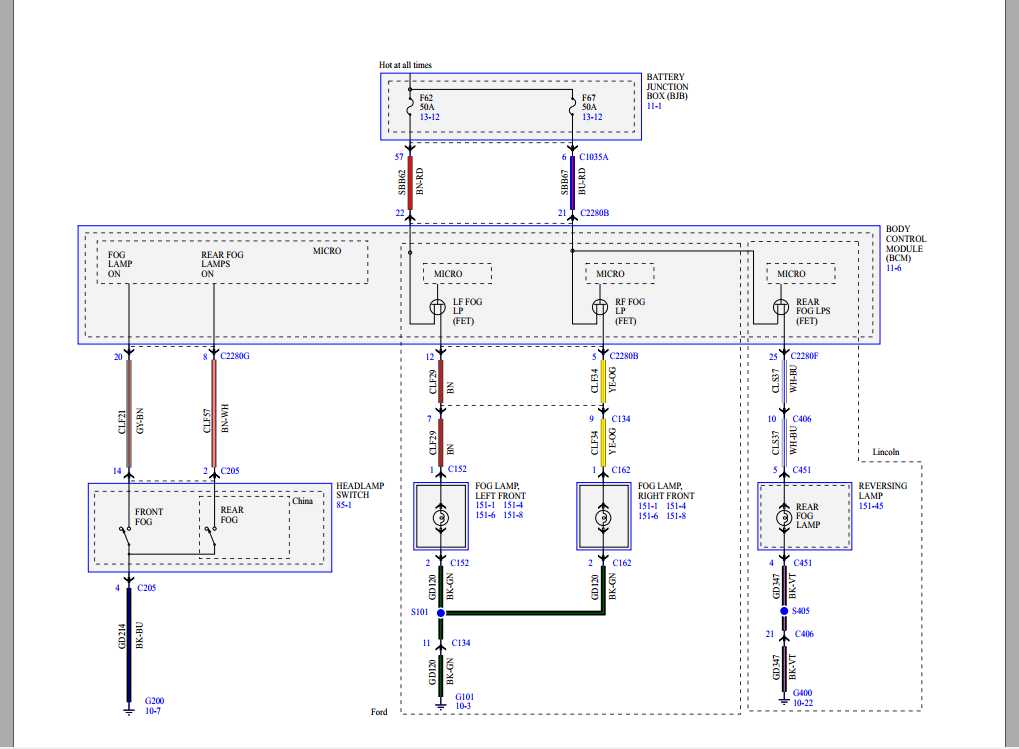Screen dimensions: 1019x749
Task: Click the C2280B label next to pin 5
Action: point(624,356)
